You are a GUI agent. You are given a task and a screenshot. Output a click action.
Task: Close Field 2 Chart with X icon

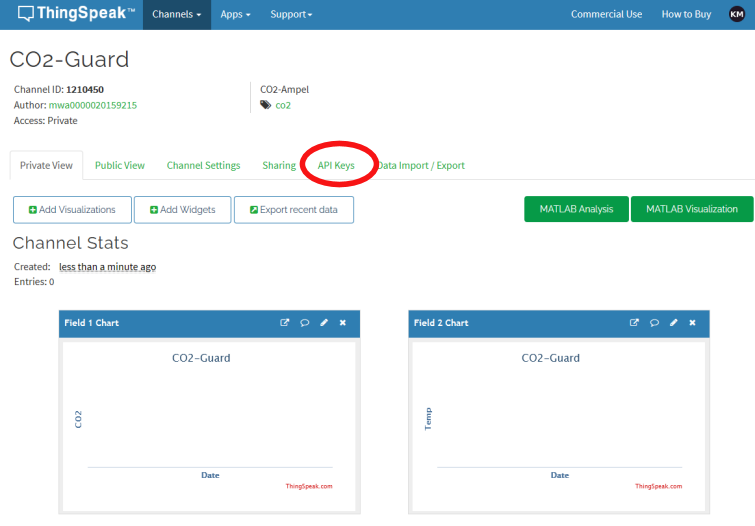coord(692,323)
